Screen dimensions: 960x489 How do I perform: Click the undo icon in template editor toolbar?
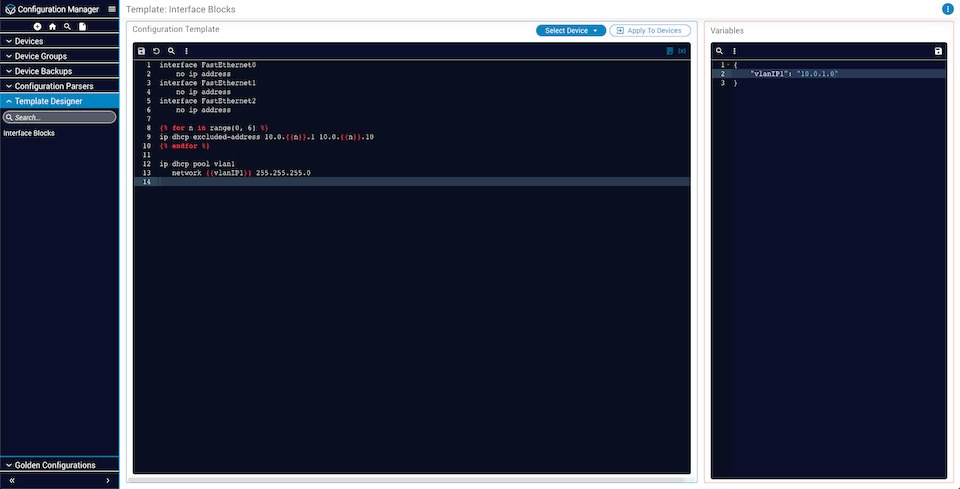pyautogui.click(x=156, y=51)
